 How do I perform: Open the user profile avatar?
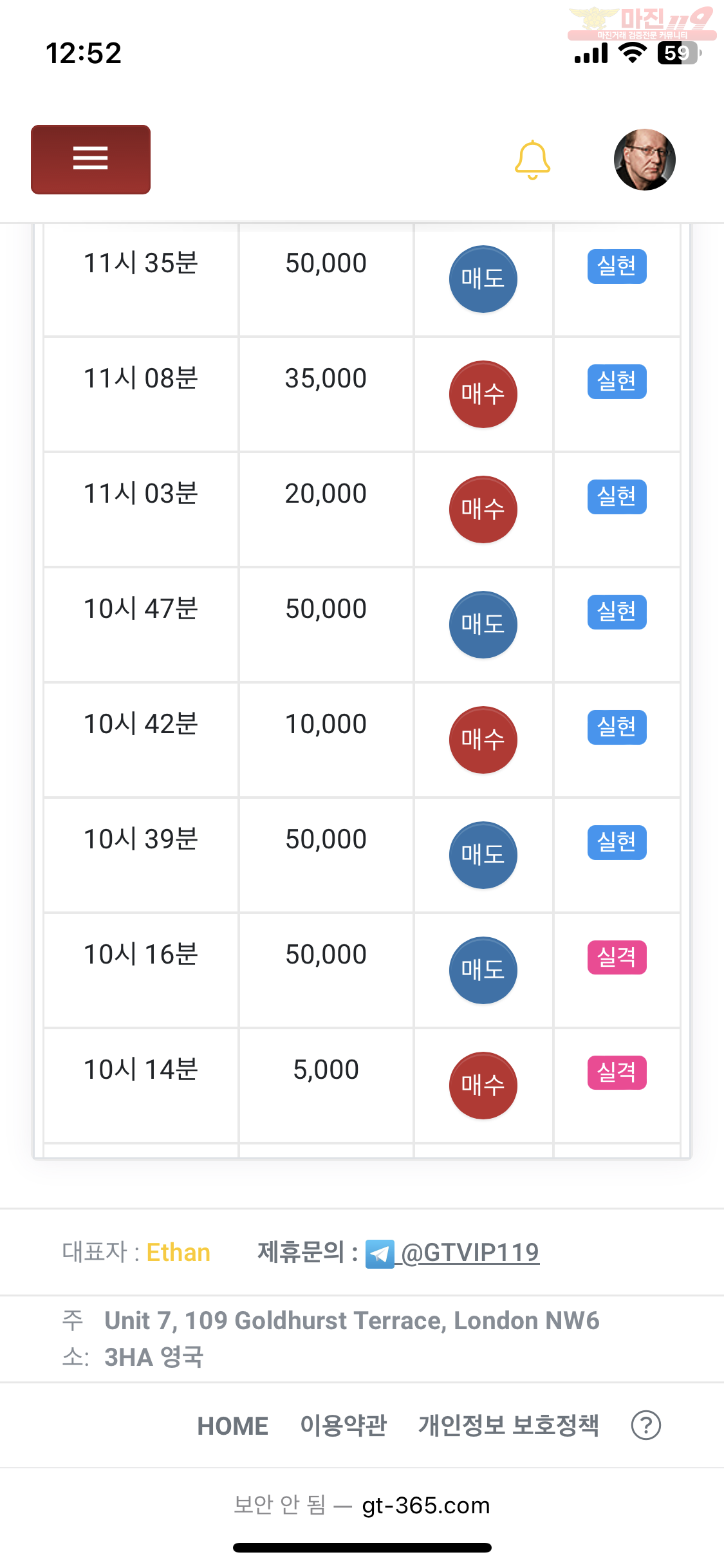tap(645, 160)
